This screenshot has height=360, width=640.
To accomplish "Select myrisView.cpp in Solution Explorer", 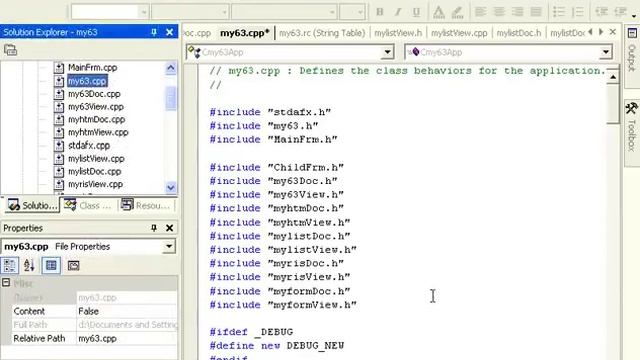I will [x=95, y=184].
